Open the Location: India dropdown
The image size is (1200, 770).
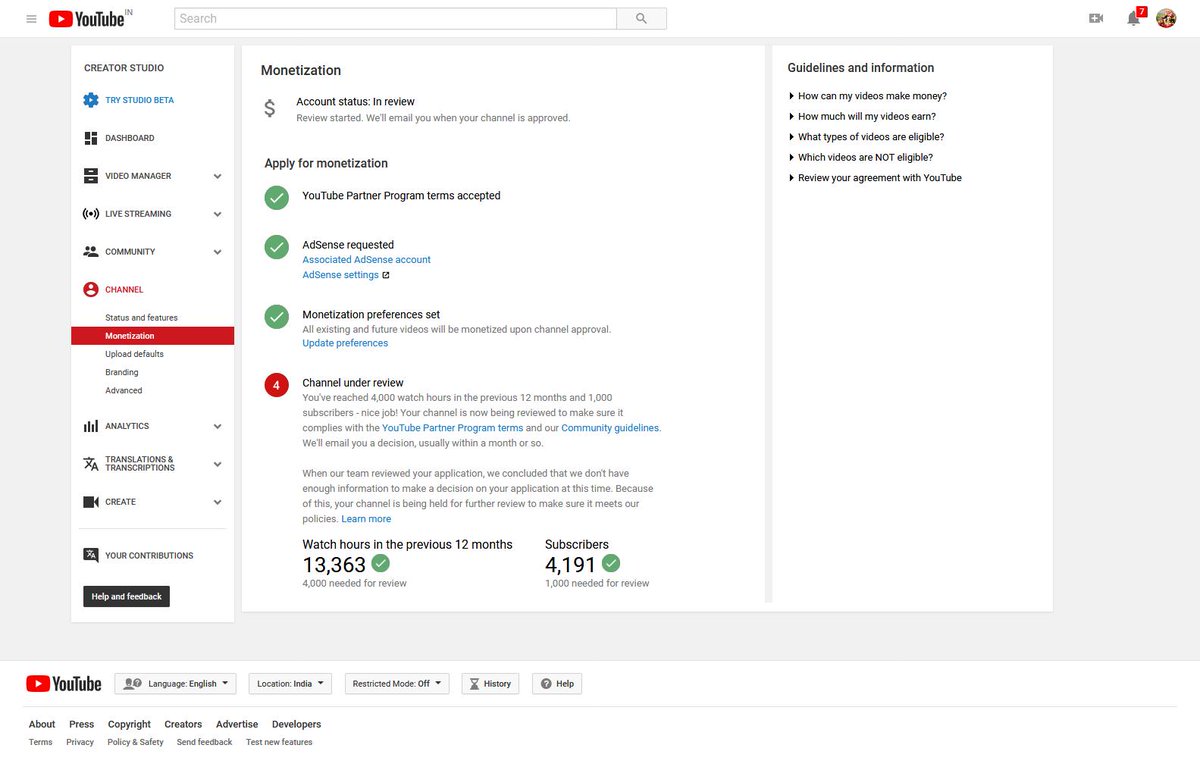pyautogui.click(x=291, y=684)
